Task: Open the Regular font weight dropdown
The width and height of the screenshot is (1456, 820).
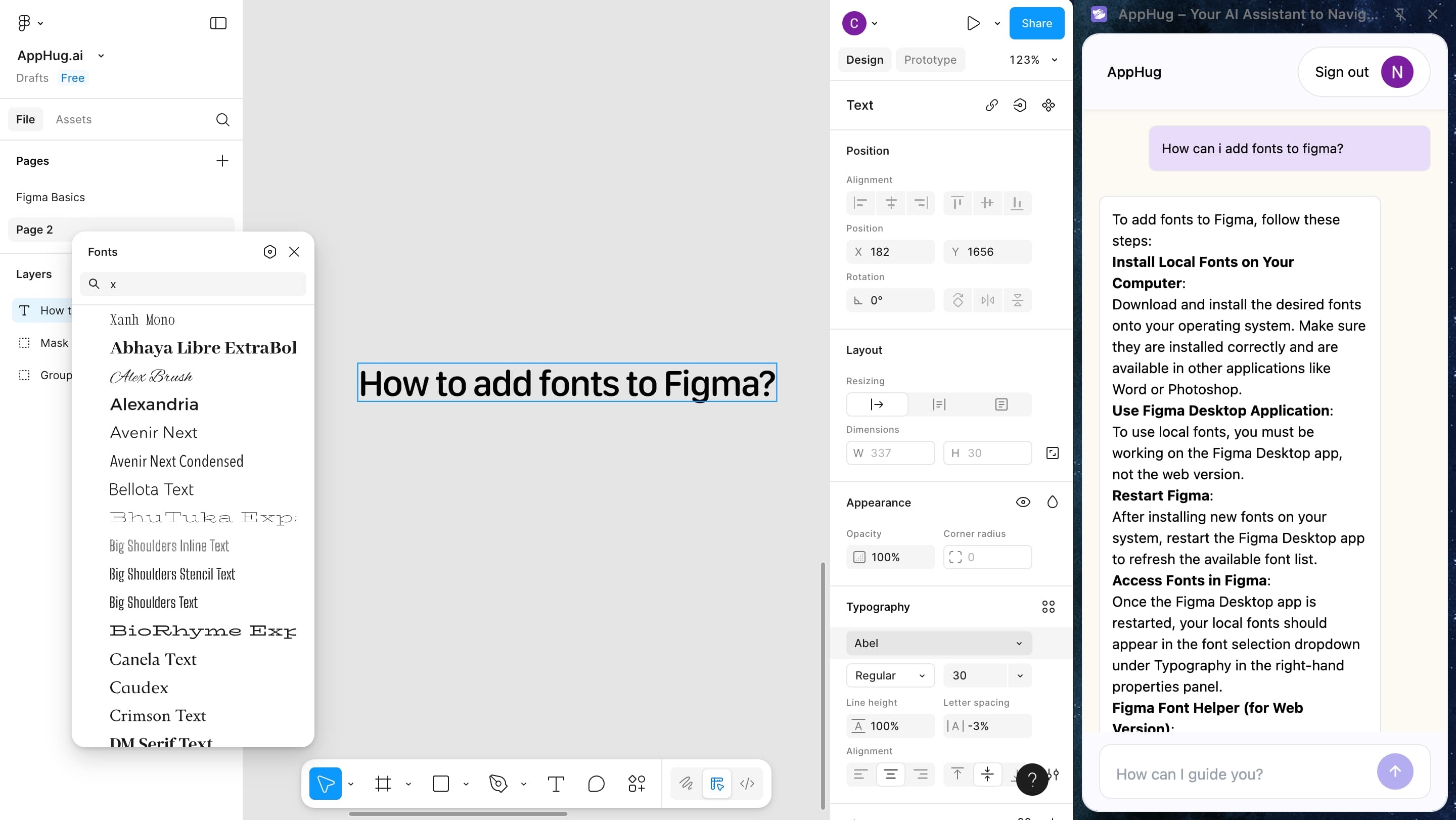Action: (x=890, y=675)
